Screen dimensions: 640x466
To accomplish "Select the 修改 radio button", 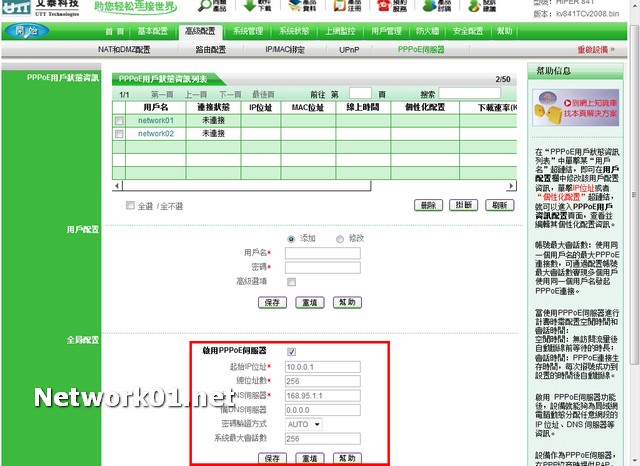I will tap(339, 239).
